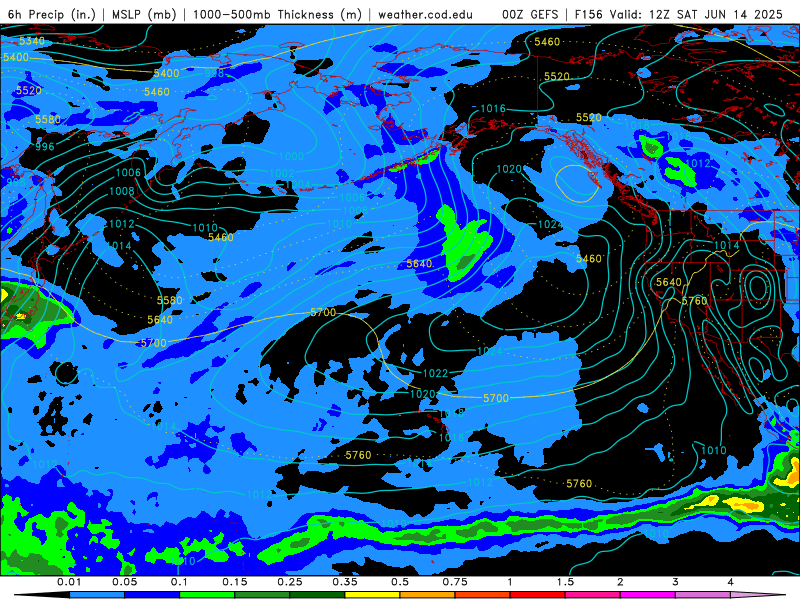Select the yellow 0.35–0.5 legend swatch
800x600 pixels.
click(x=372, y=595)
